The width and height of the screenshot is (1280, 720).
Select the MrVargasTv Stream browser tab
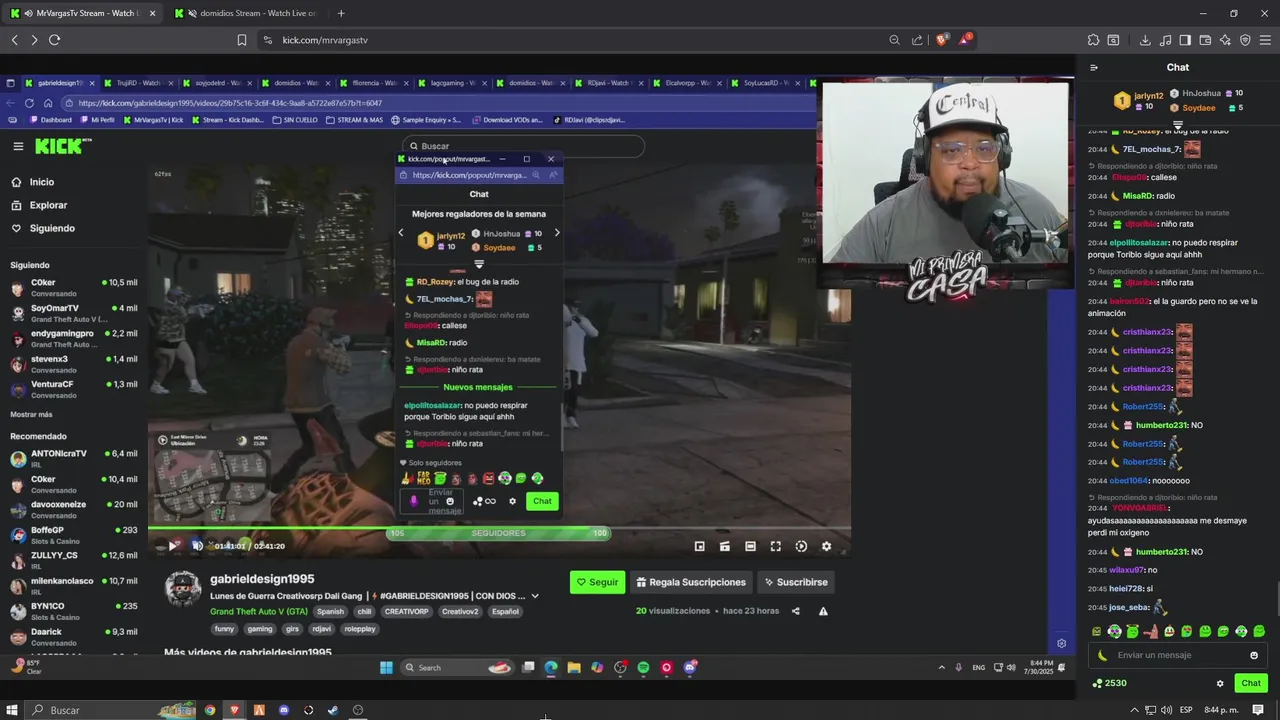pyautogui.click(x=82, y=13)
